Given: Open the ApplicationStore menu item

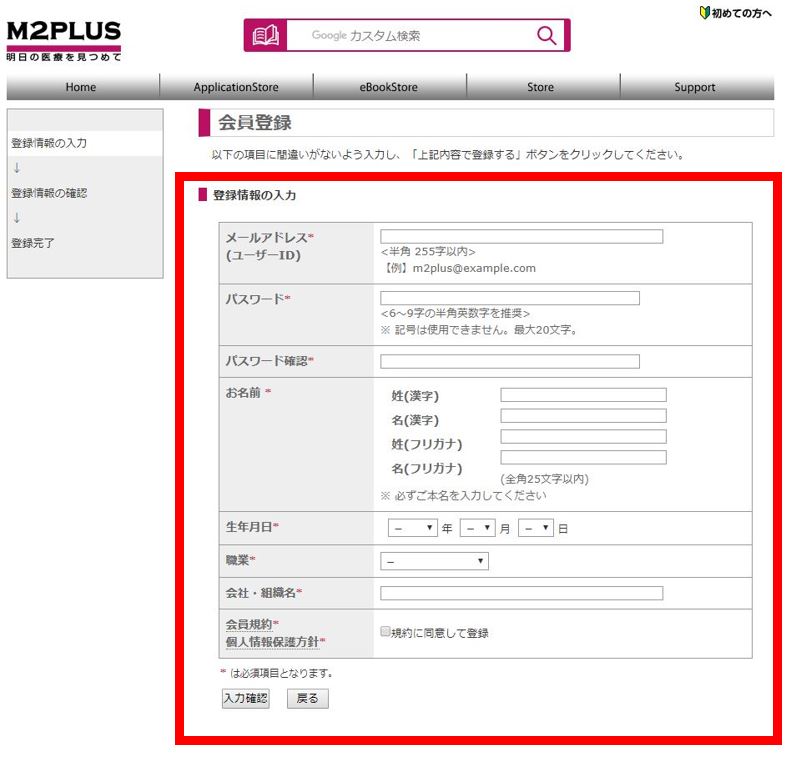Looking at the screenshot, I should pos(236,87).
